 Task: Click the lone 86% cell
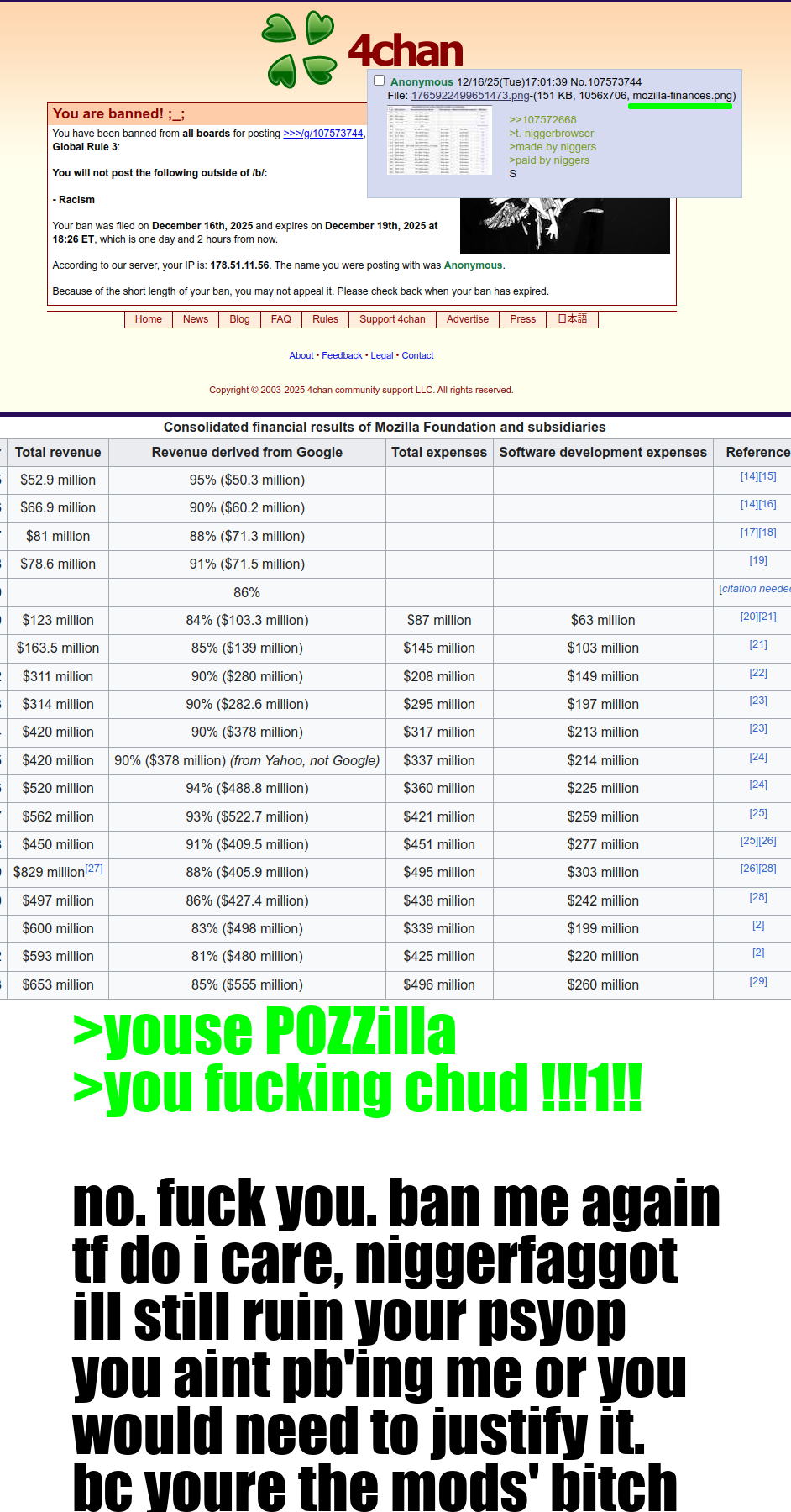tap(247, 593)
